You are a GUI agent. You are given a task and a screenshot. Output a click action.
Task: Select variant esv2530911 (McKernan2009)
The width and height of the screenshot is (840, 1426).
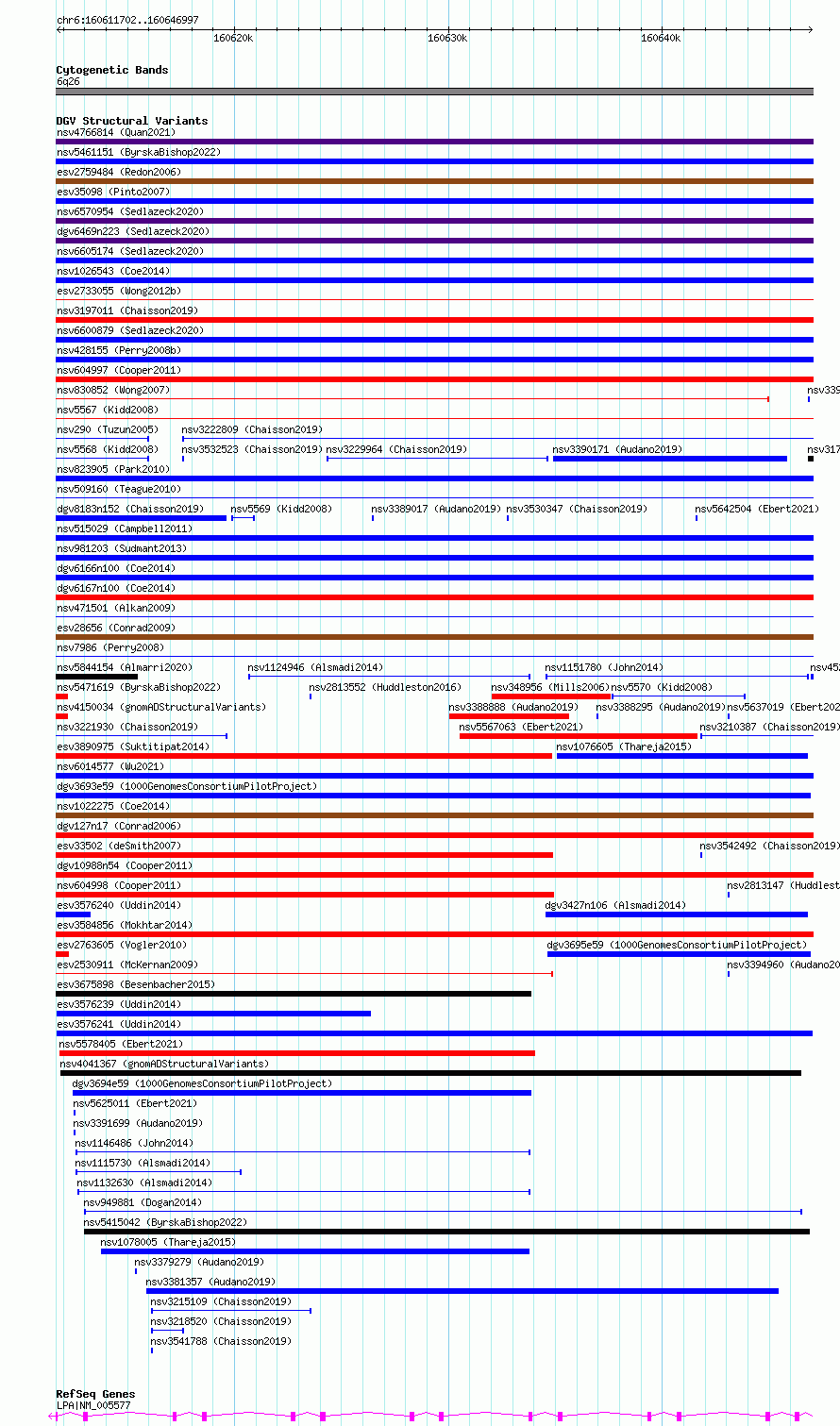(x=126, y=965)
